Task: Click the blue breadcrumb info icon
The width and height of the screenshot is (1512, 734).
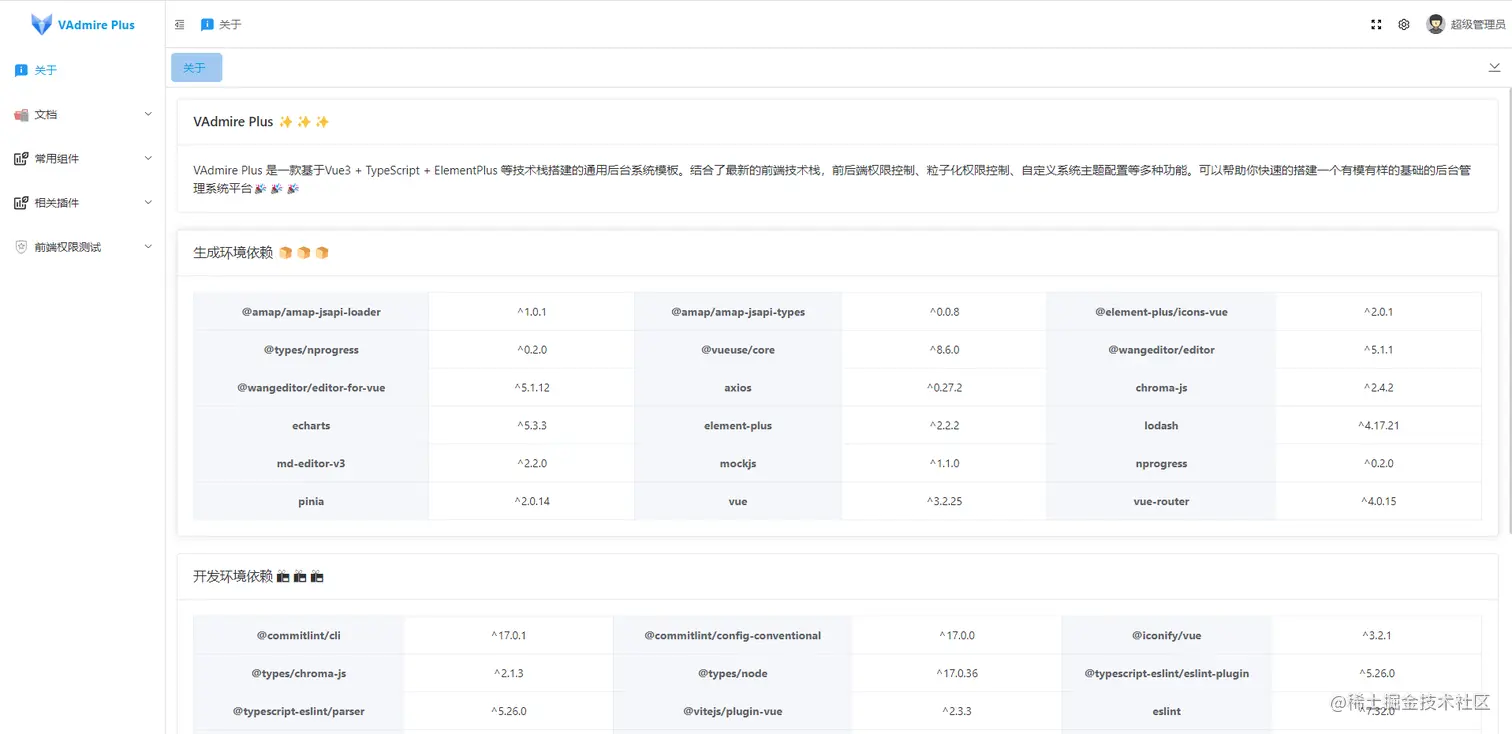Action: (x=207, y=25)
